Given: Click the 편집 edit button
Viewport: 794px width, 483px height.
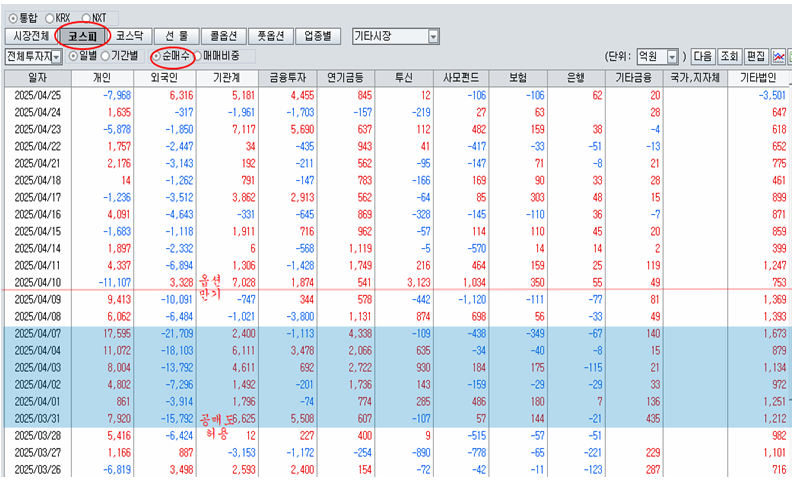Looking at the screenshot, I should (756, 57).
